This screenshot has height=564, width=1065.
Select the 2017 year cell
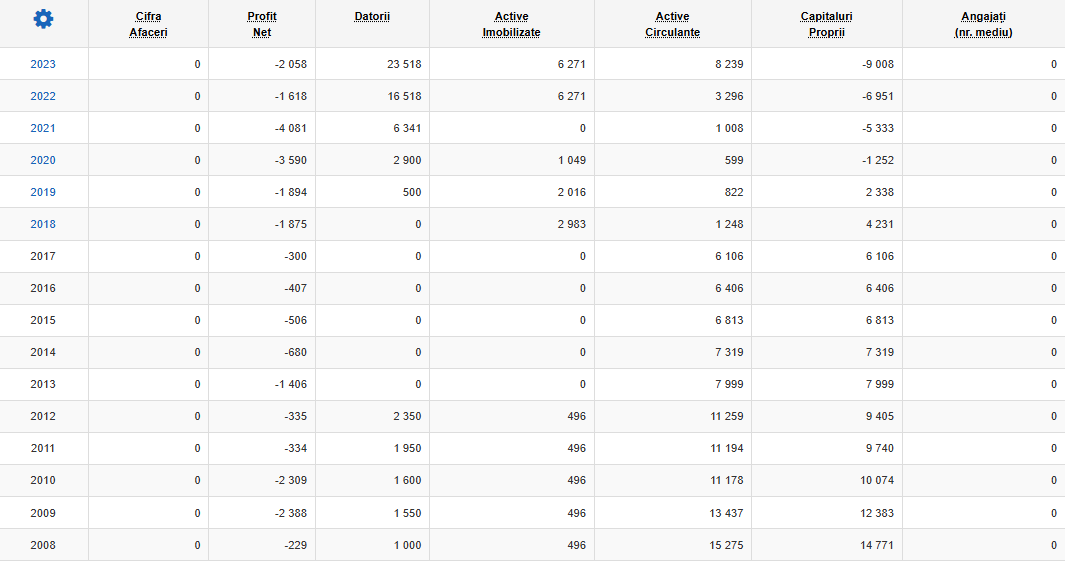(43, 256)
